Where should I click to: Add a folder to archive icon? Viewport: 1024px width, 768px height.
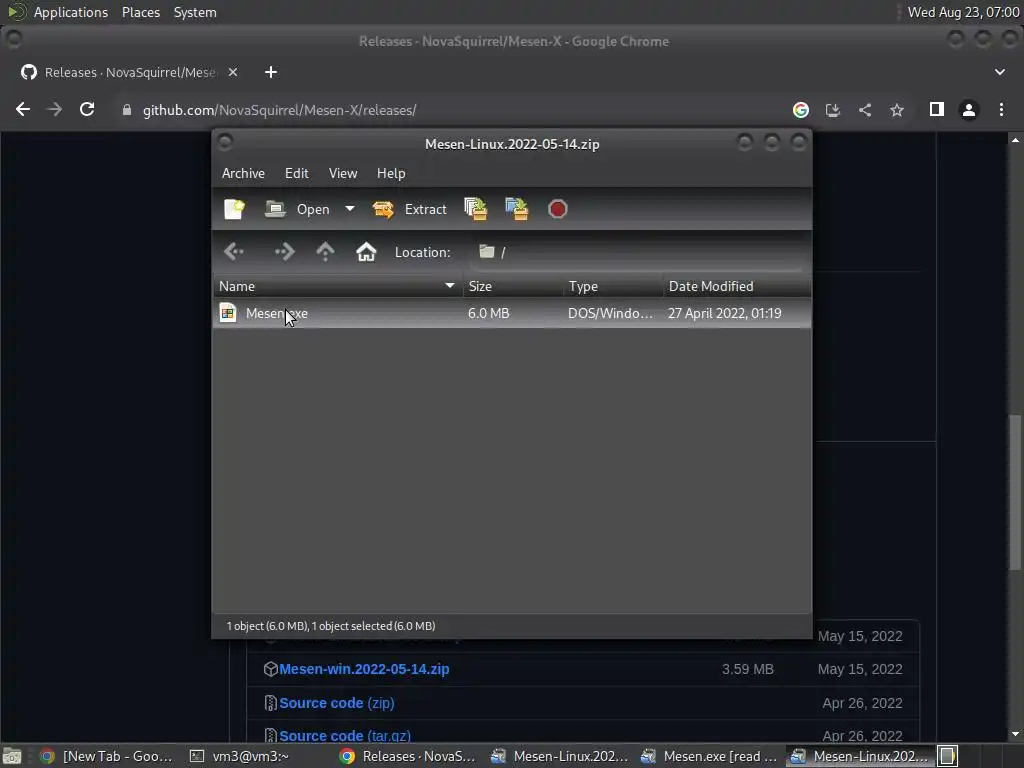tap(517, 209)
